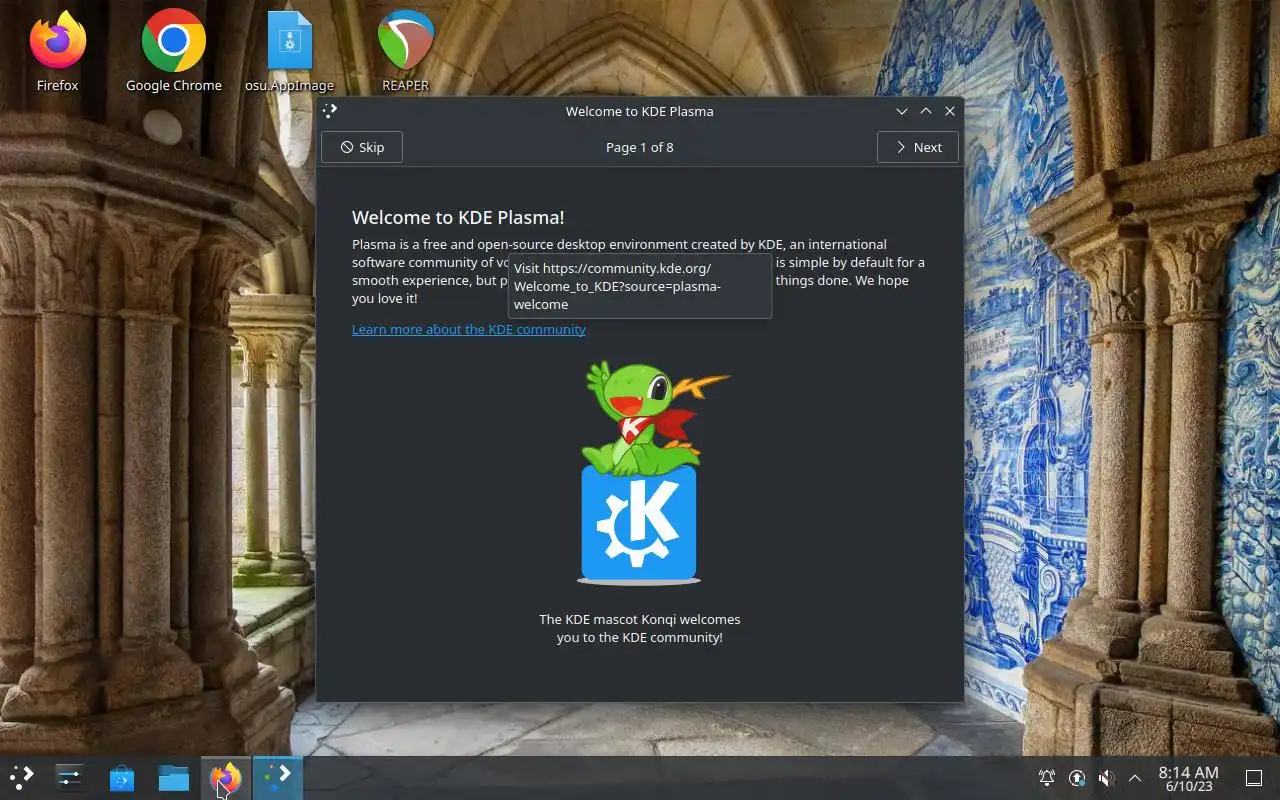Open System Settings from the taskbar
This screenshot has height=800, width=1280.
click(70, 777)
